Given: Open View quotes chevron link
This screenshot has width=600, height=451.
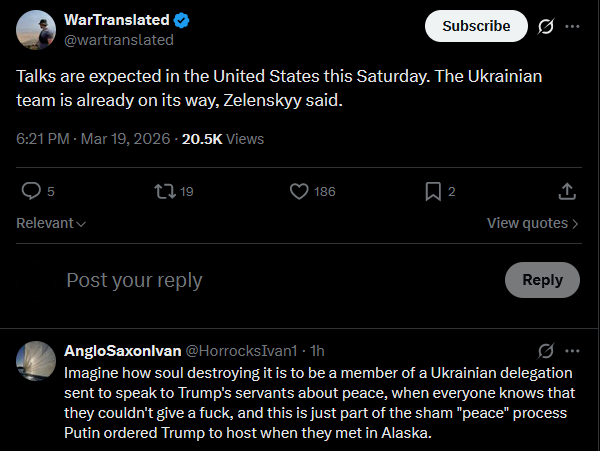Looking at the screenshot, I should [x=532, y=223].
